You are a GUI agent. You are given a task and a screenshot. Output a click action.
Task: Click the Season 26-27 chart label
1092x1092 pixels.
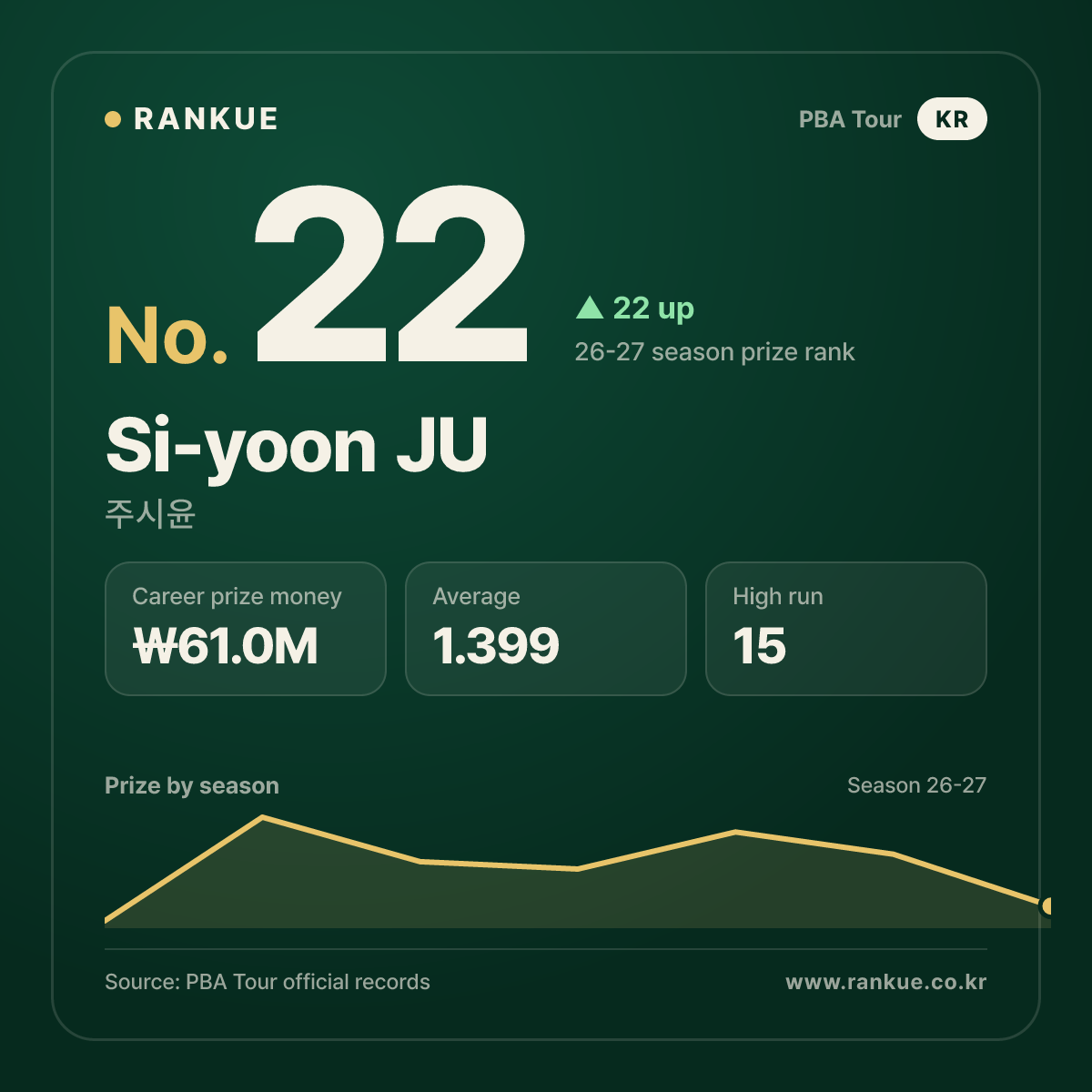pos(916,785)
